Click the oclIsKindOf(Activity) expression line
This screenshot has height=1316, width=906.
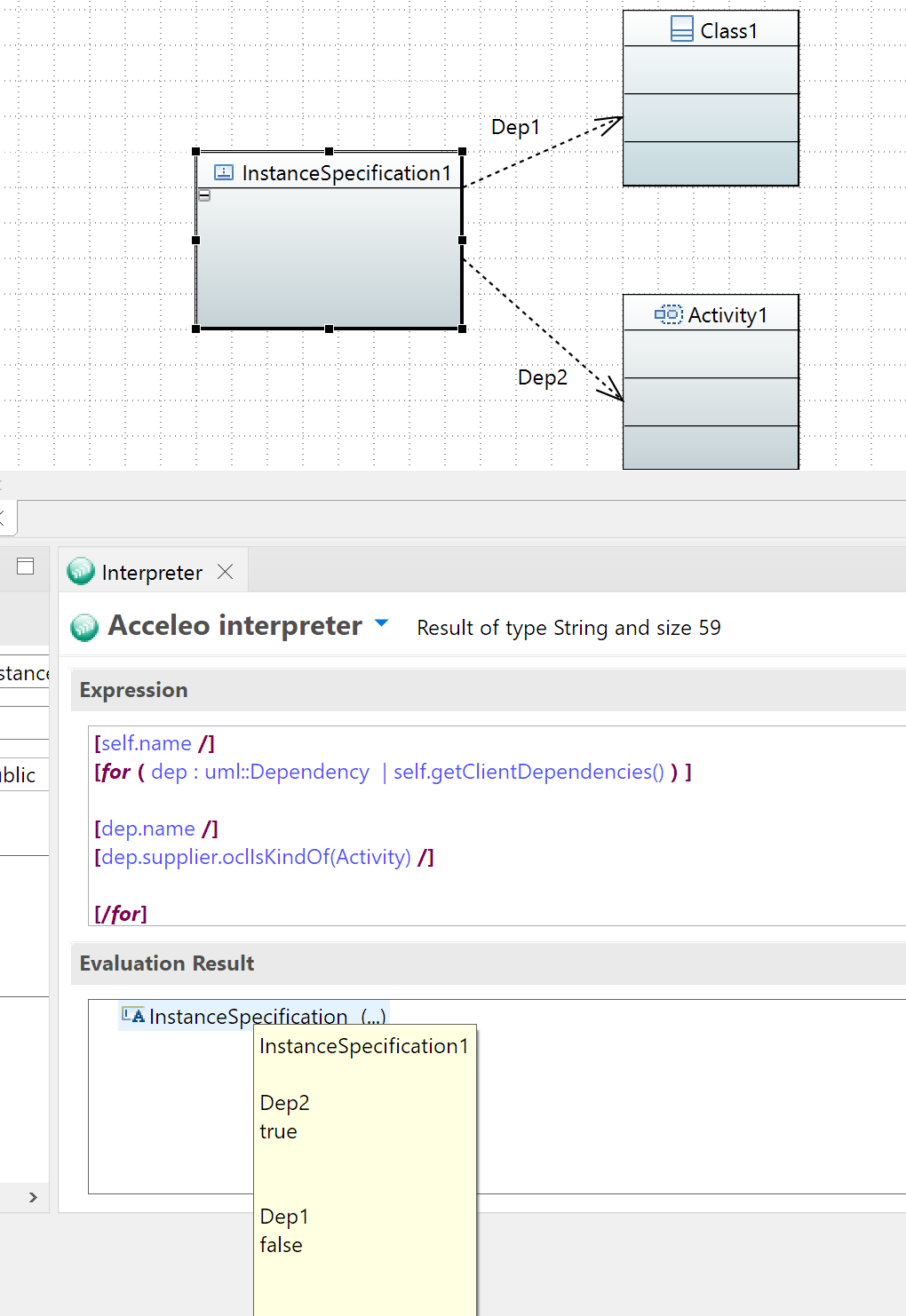(264, 857)
